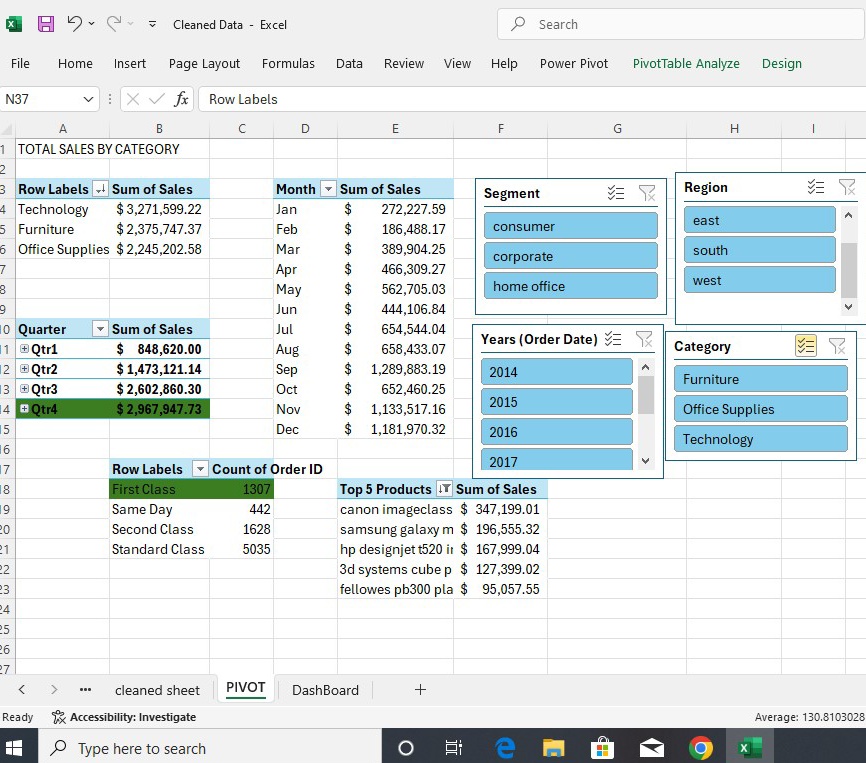
Task: Open the Page Layout tab
Action: point(204,63)
